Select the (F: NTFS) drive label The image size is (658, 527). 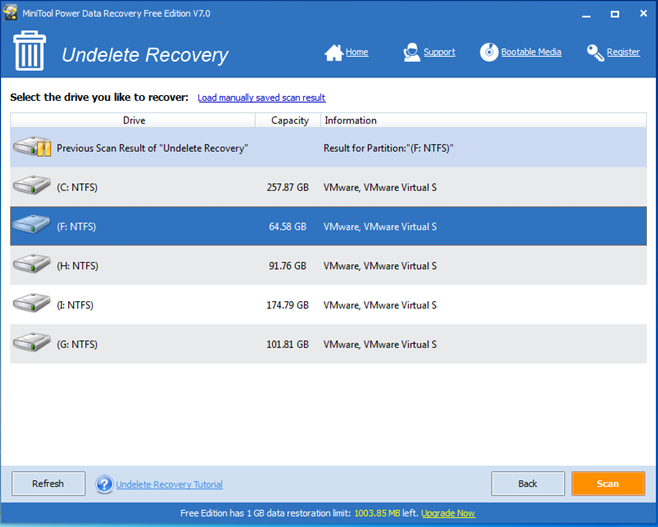tap(76, 227)
